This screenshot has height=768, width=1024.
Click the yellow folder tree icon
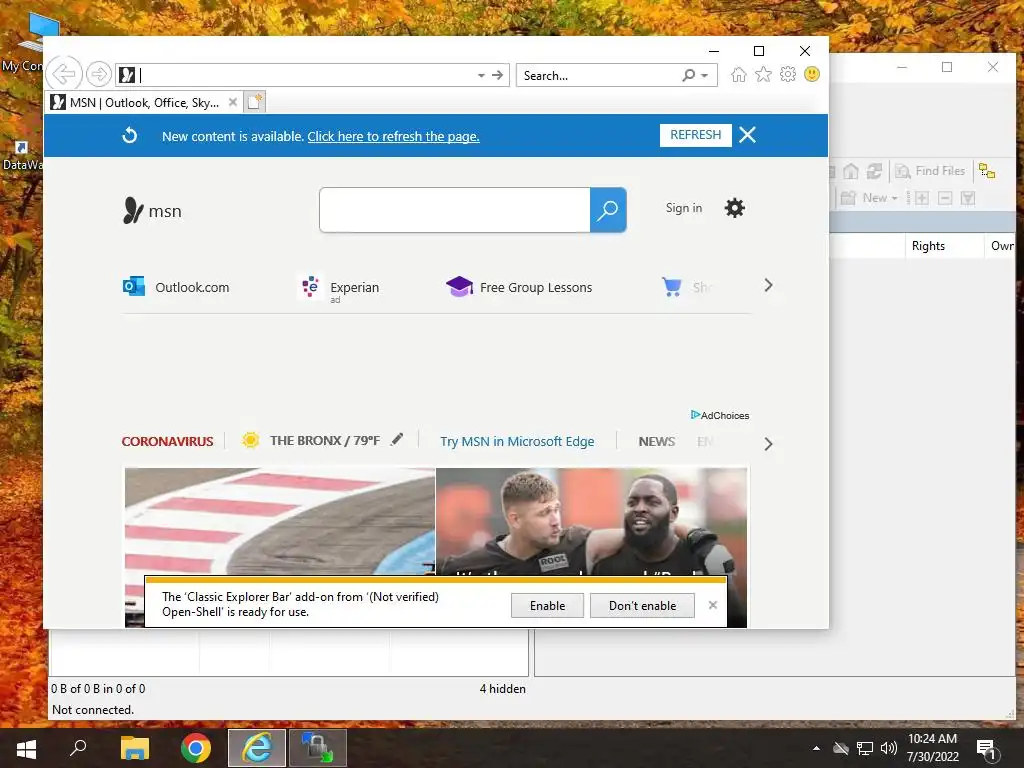point(987,171)
